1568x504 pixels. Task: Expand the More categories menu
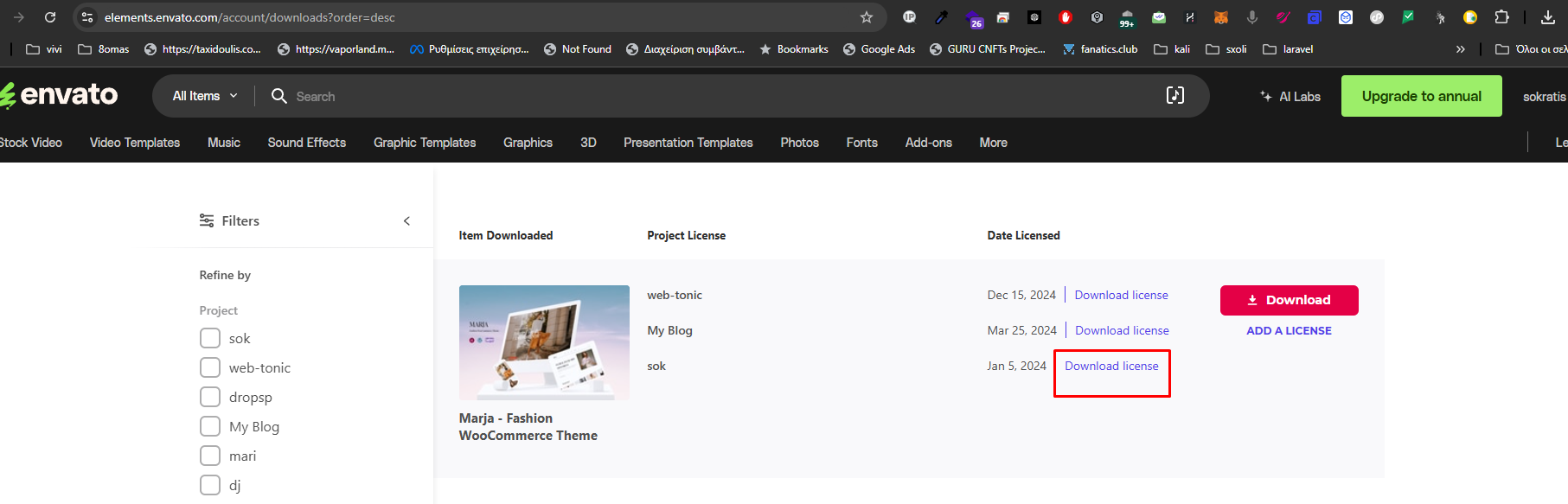pyautogui.click(x=993, y=143)
